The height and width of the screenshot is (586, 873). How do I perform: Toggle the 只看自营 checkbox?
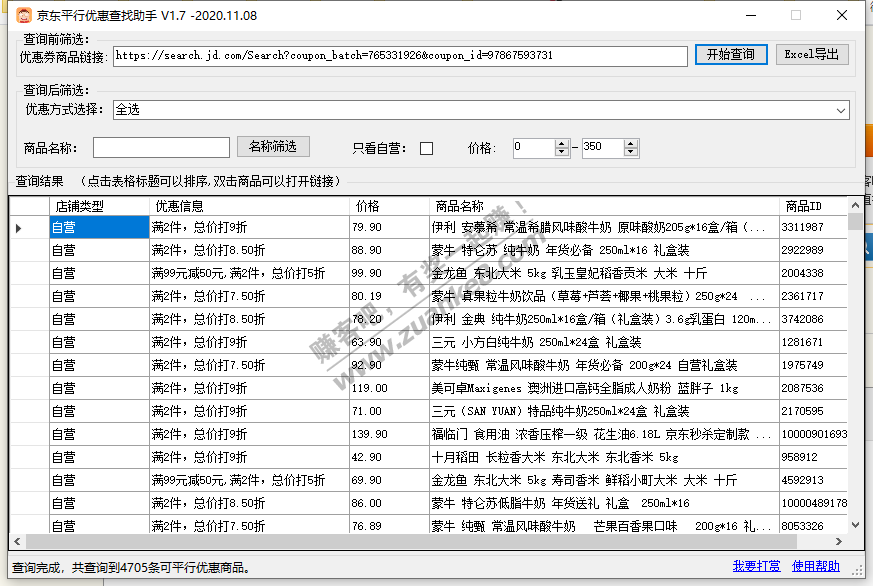[x=426, y=149]
